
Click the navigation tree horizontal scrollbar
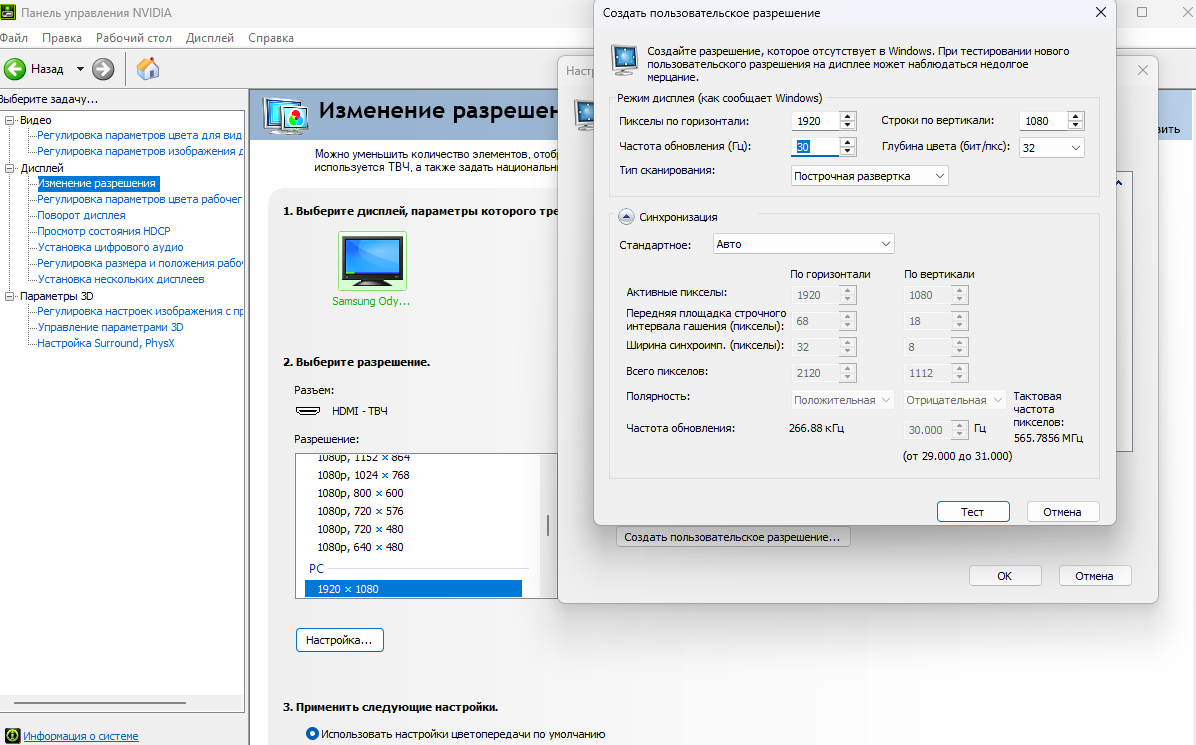click(x=100, y=702)
